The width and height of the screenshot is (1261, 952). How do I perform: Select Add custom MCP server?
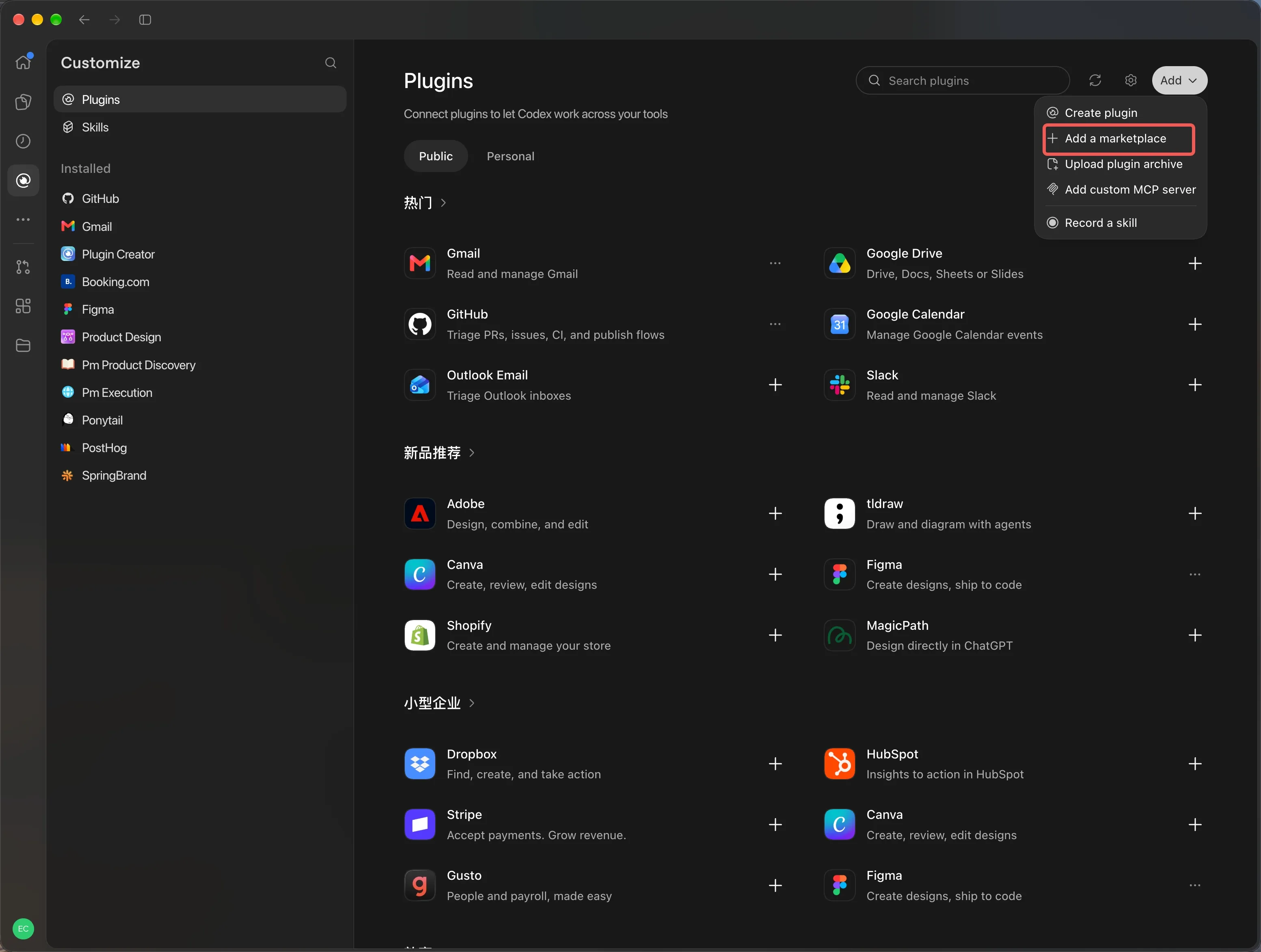[1120, 190]
